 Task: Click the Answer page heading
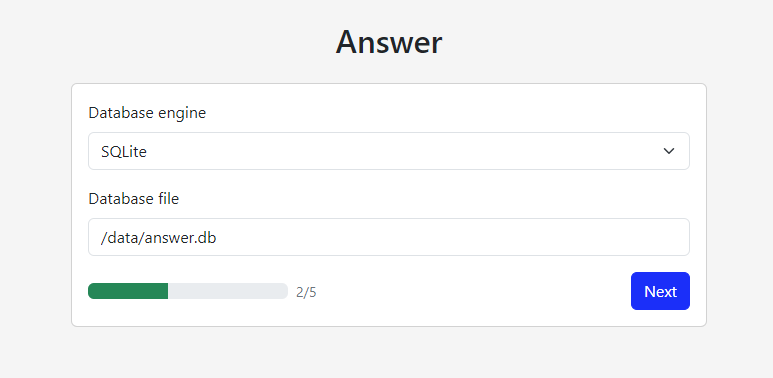point(389,42)
